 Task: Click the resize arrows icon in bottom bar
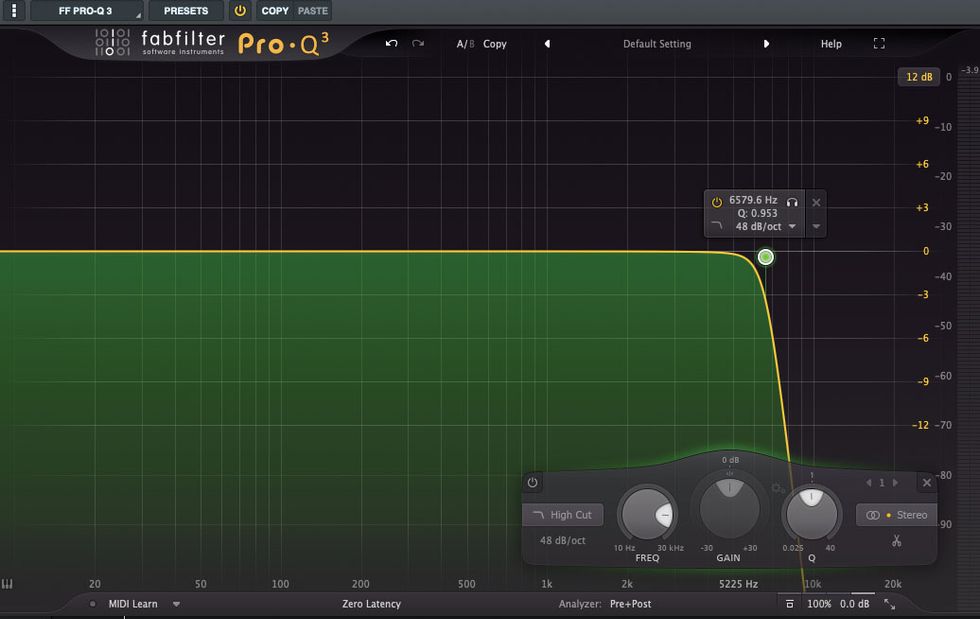pos(889,604)
